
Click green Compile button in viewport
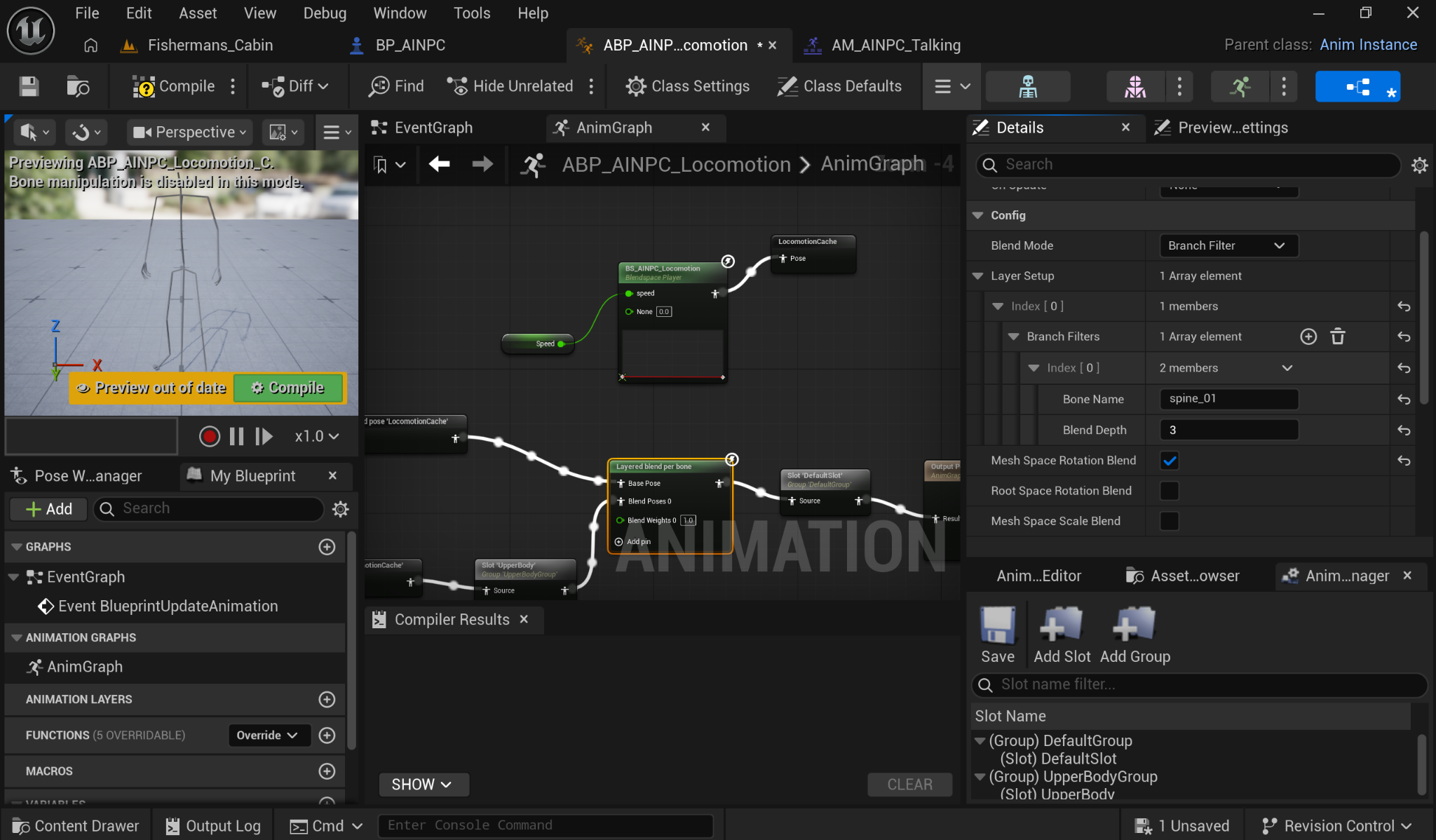tap(288, 388)
